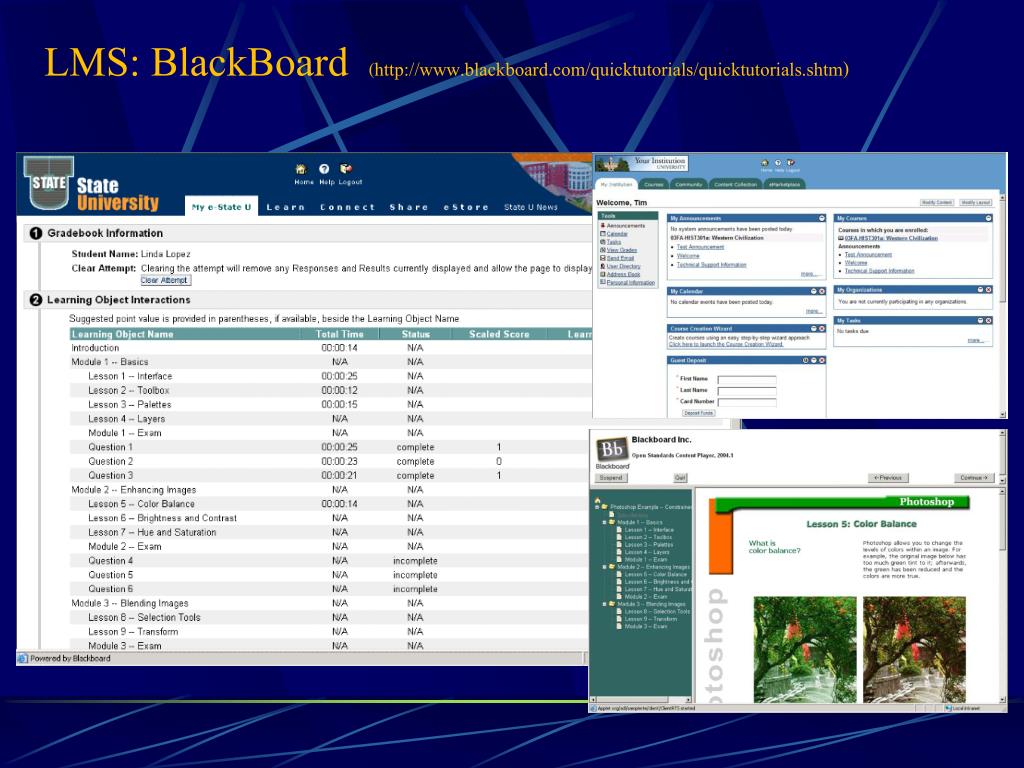
Task: Open the Connect tab
Action: 347,207
